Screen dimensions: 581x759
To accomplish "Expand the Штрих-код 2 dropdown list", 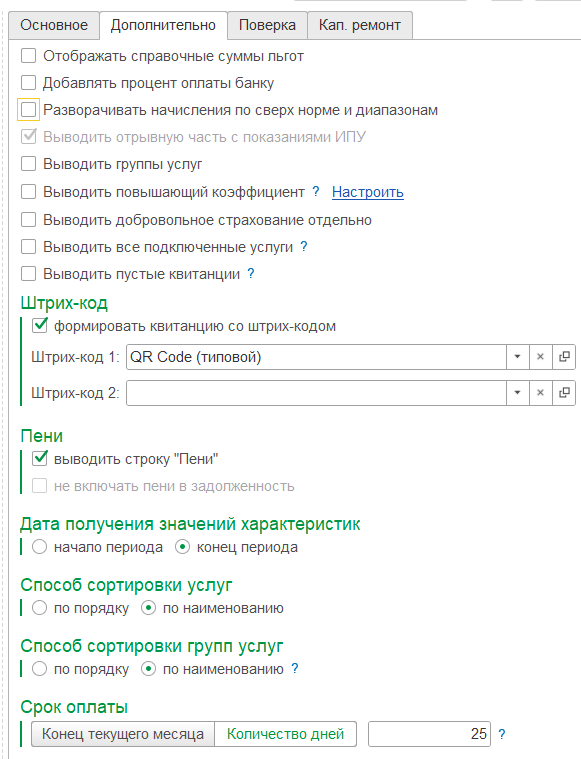I will tap(518, 393).
